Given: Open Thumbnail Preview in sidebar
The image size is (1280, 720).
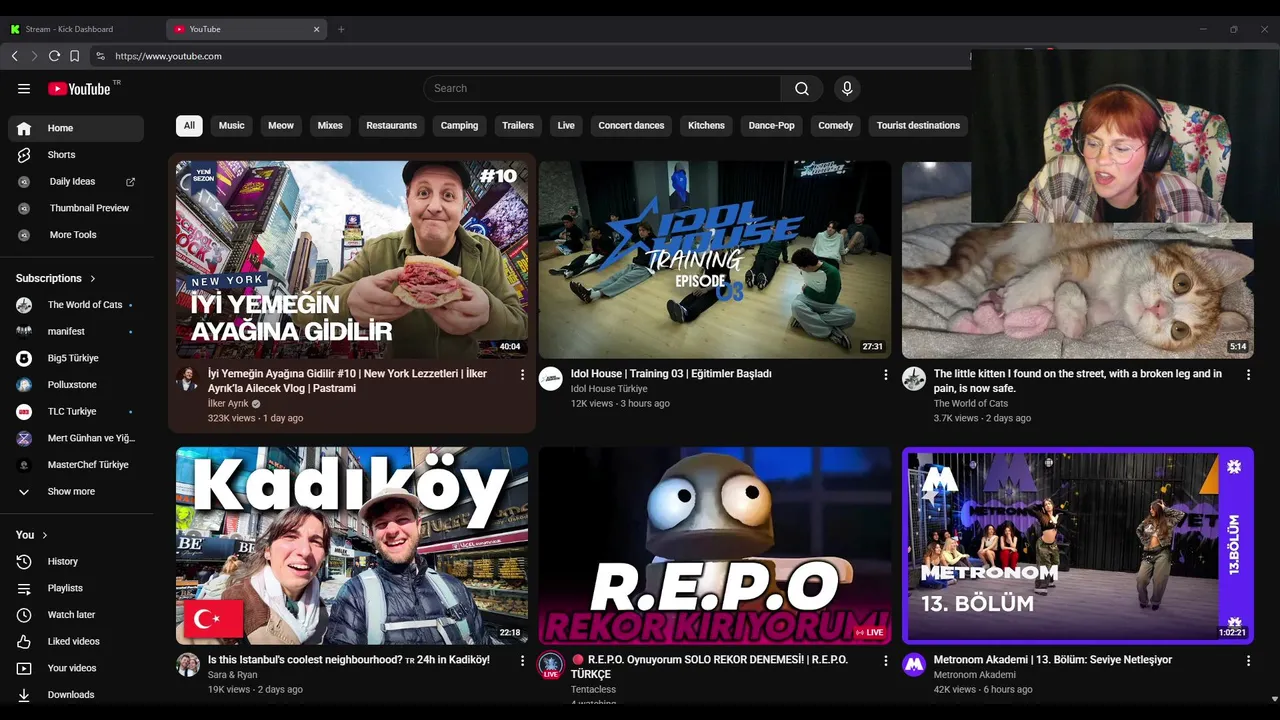Looking at the screenshot, I should 76,208.
